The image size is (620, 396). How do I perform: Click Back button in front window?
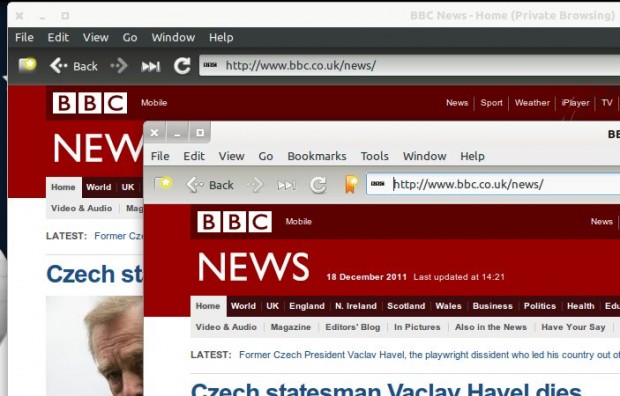[210, 185]
